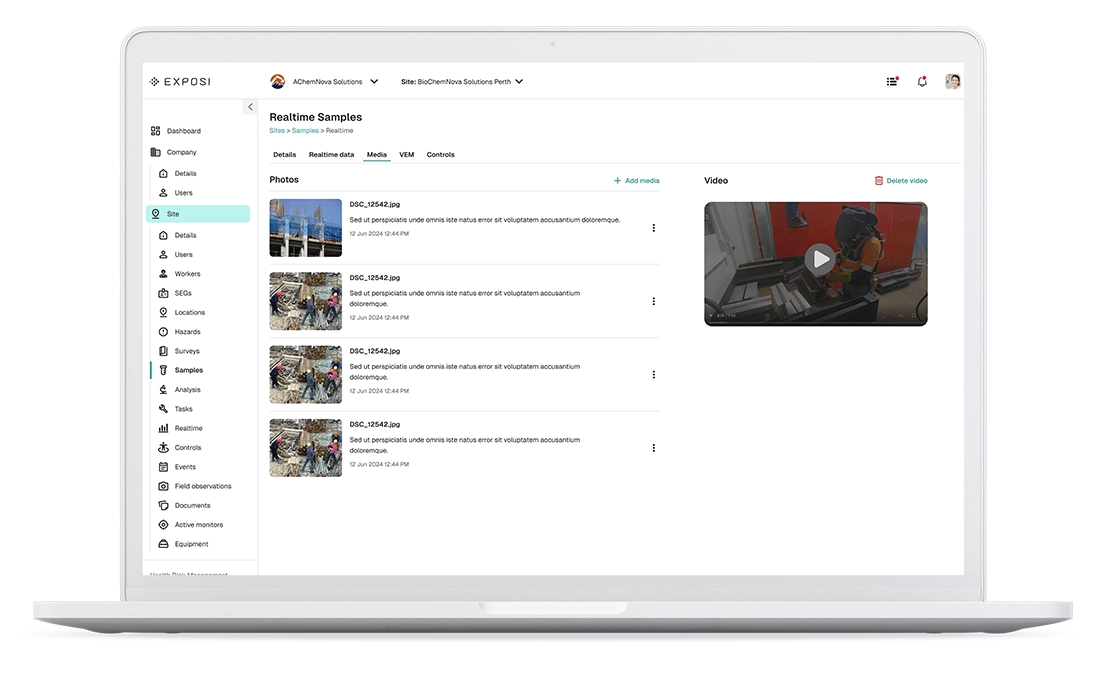Open Details under the Site section

click(x=185, y=236)
